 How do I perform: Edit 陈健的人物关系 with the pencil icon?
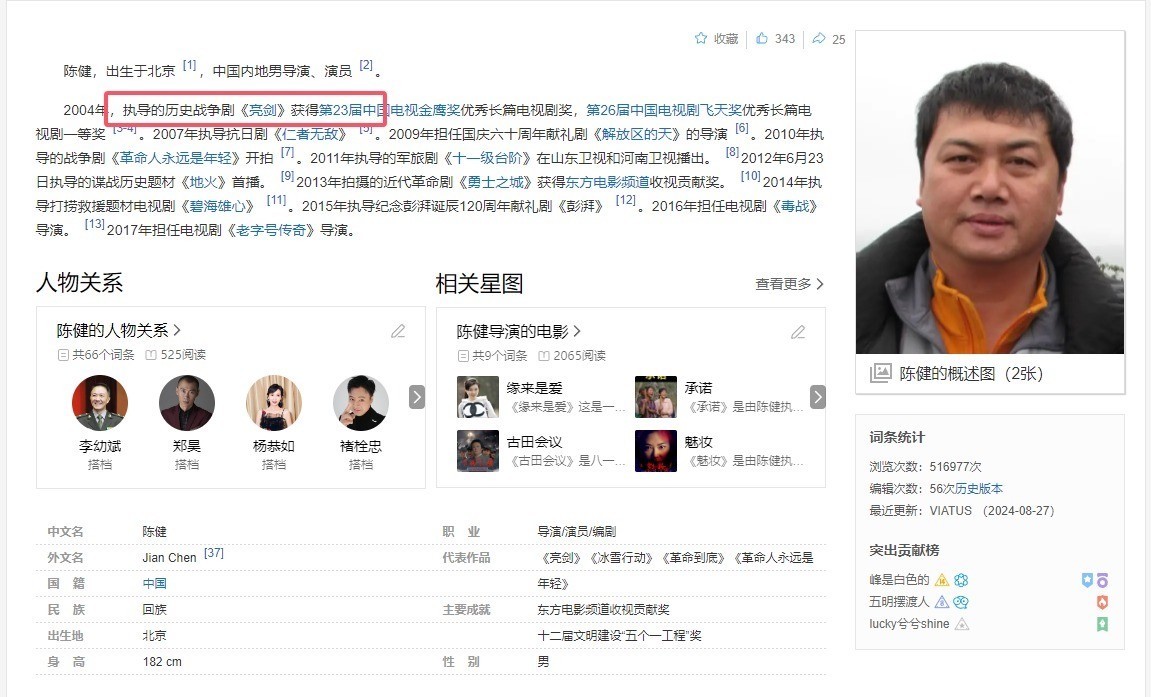click(x=398, y=331)
